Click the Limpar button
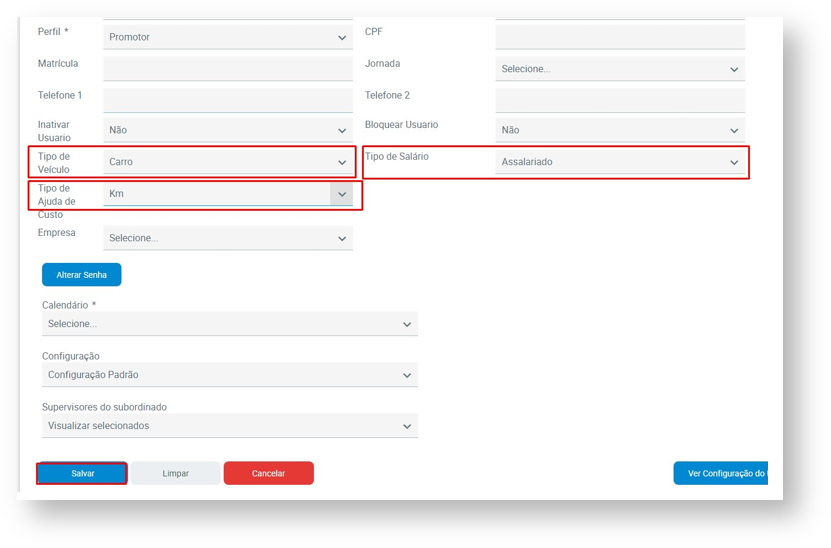 click(175, 473)
